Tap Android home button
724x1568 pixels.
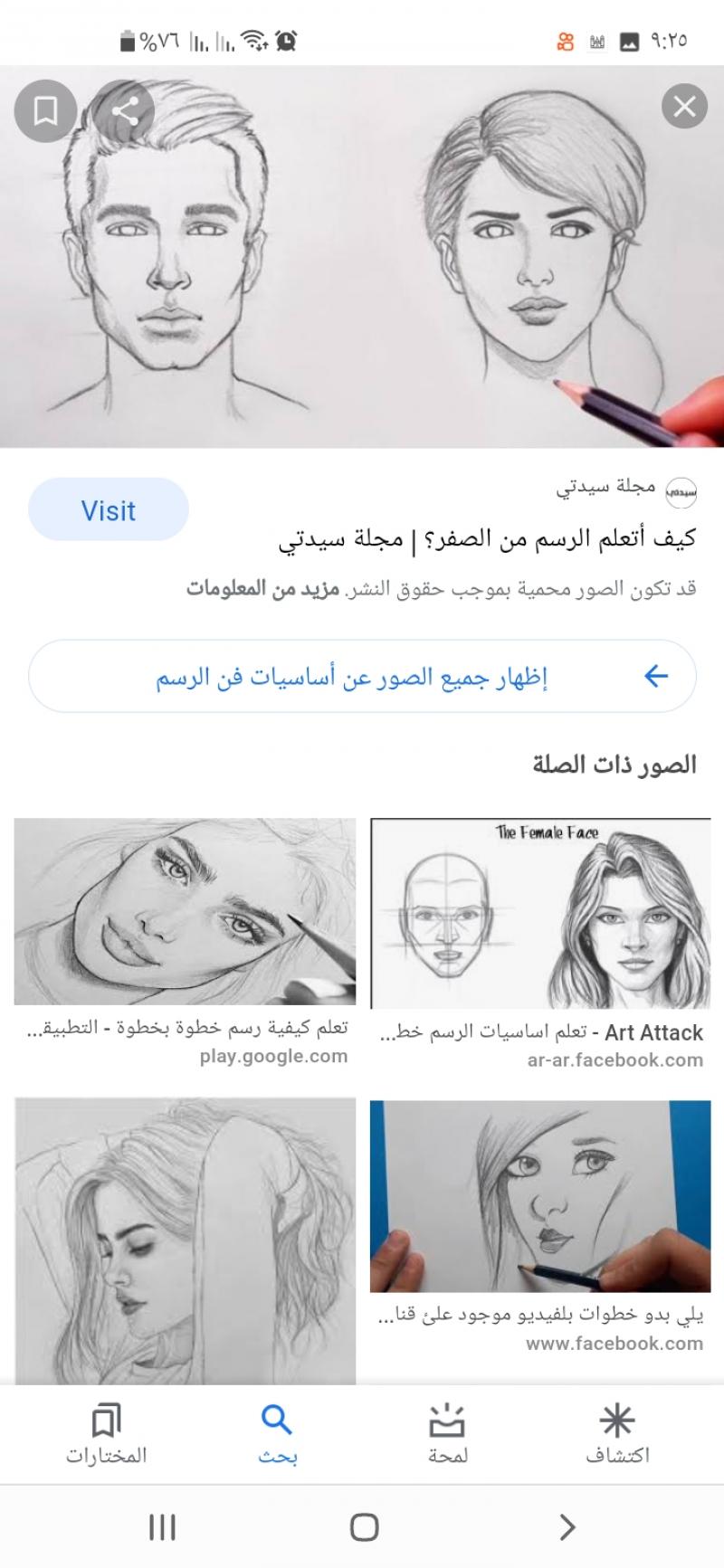pos(364,1527)
